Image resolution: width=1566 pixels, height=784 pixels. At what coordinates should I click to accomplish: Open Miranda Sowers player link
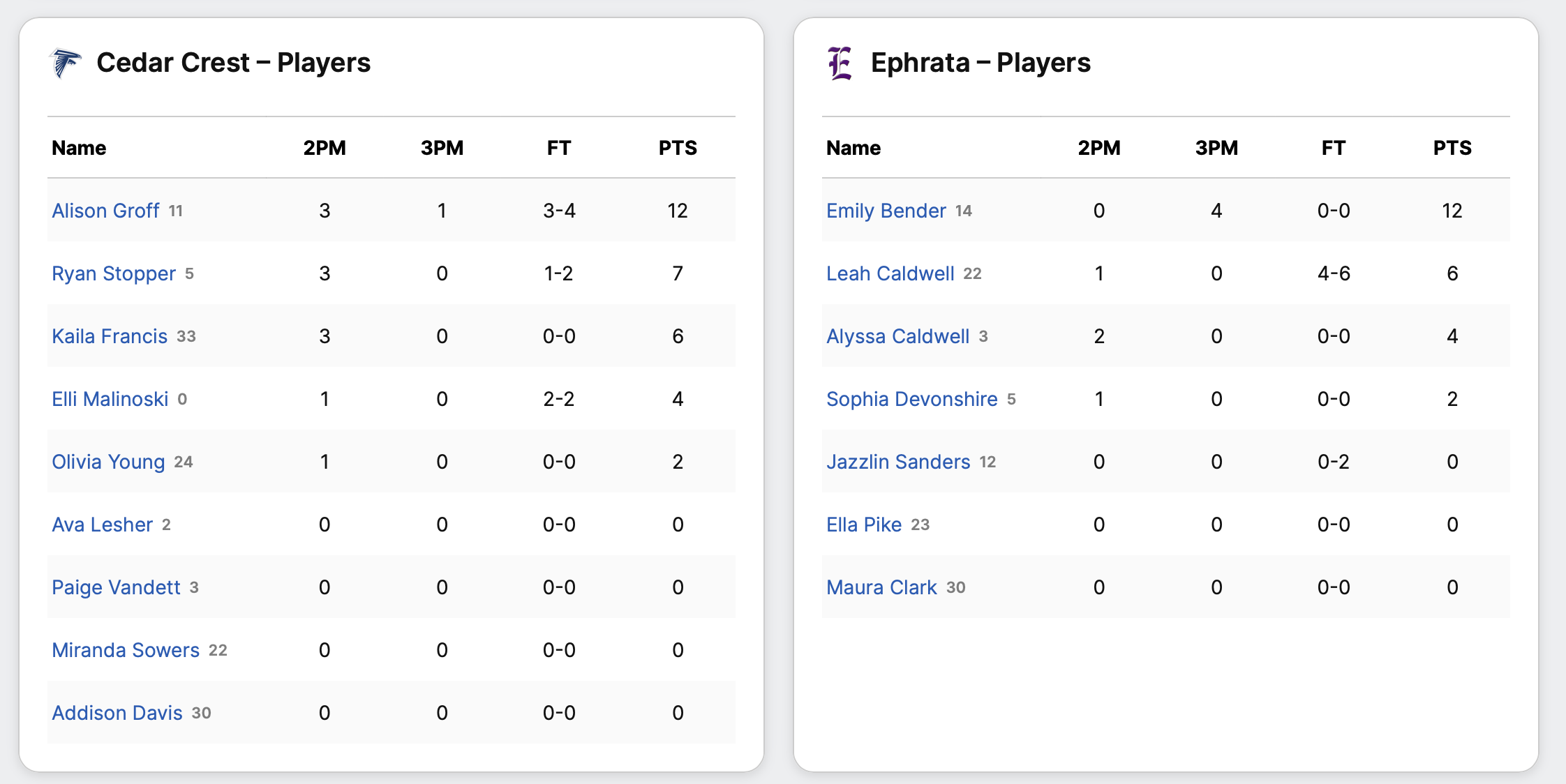point(126,650)
